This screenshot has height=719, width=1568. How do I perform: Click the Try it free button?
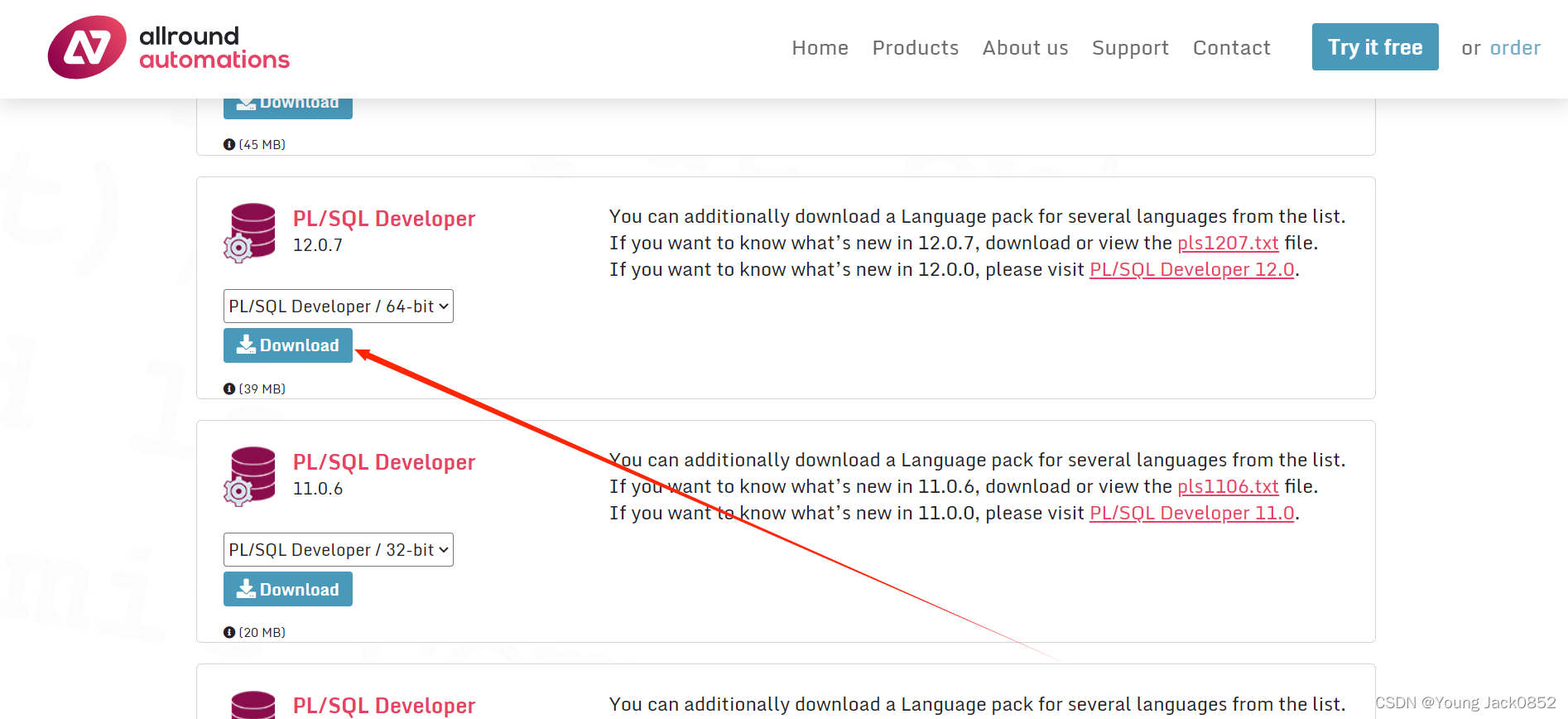pyautogui.click(x=1375, y=47)
